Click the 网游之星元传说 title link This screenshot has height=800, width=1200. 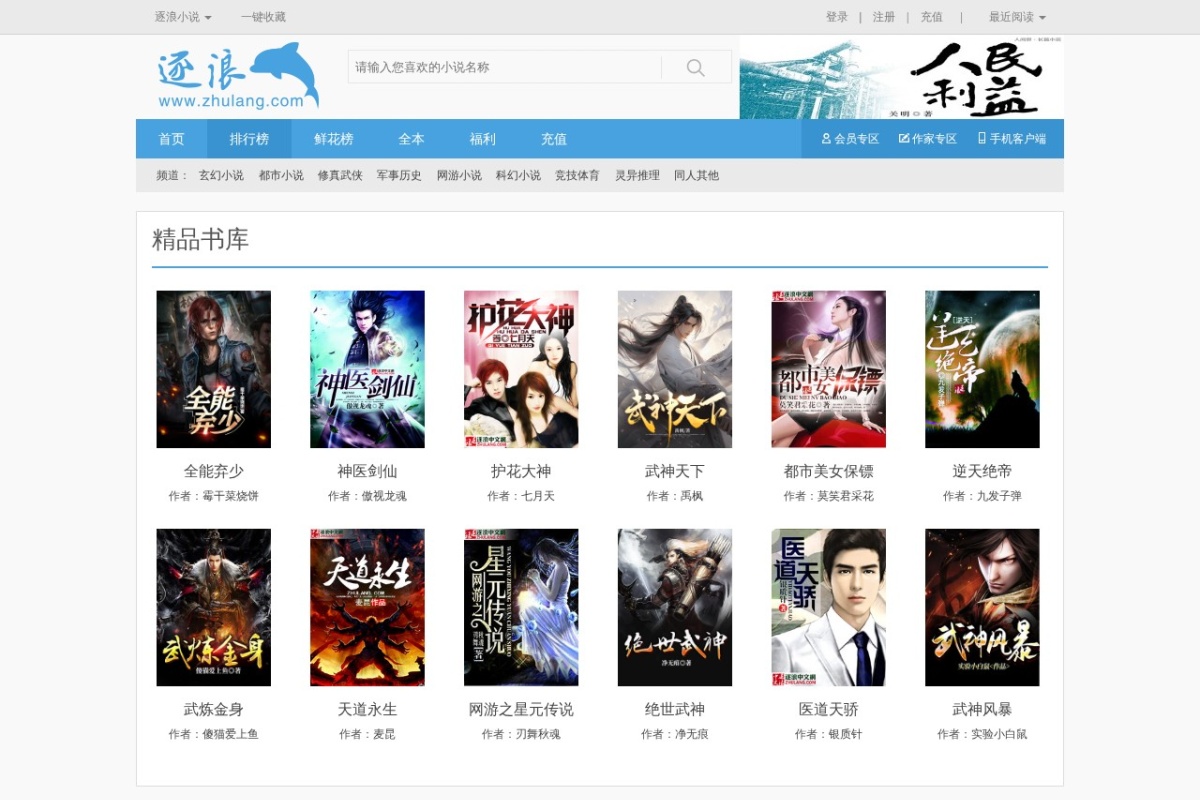tap(521, 709)
